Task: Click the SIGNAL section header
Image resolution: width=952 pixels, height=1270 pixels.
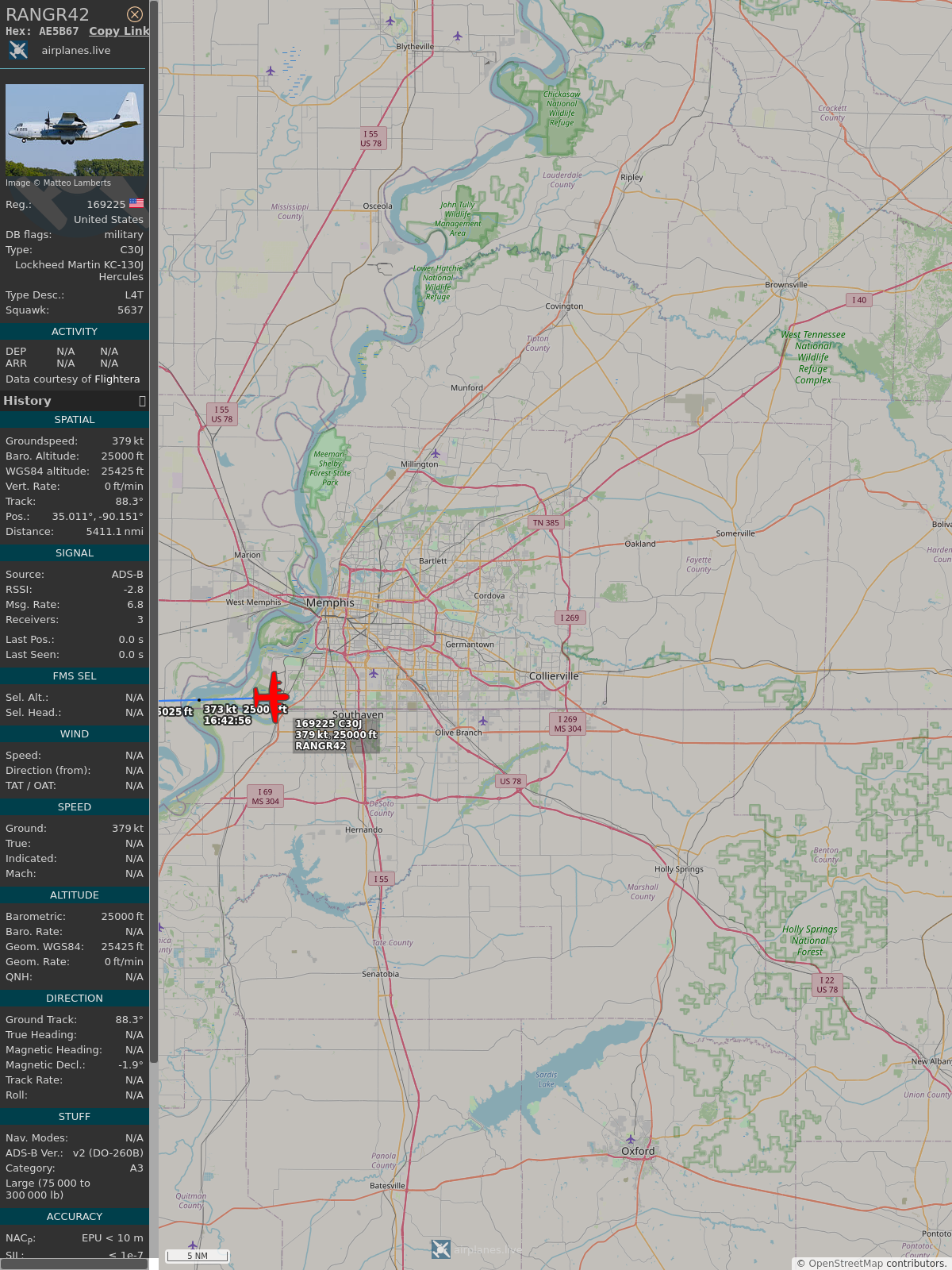Action: tap(75, 553)
